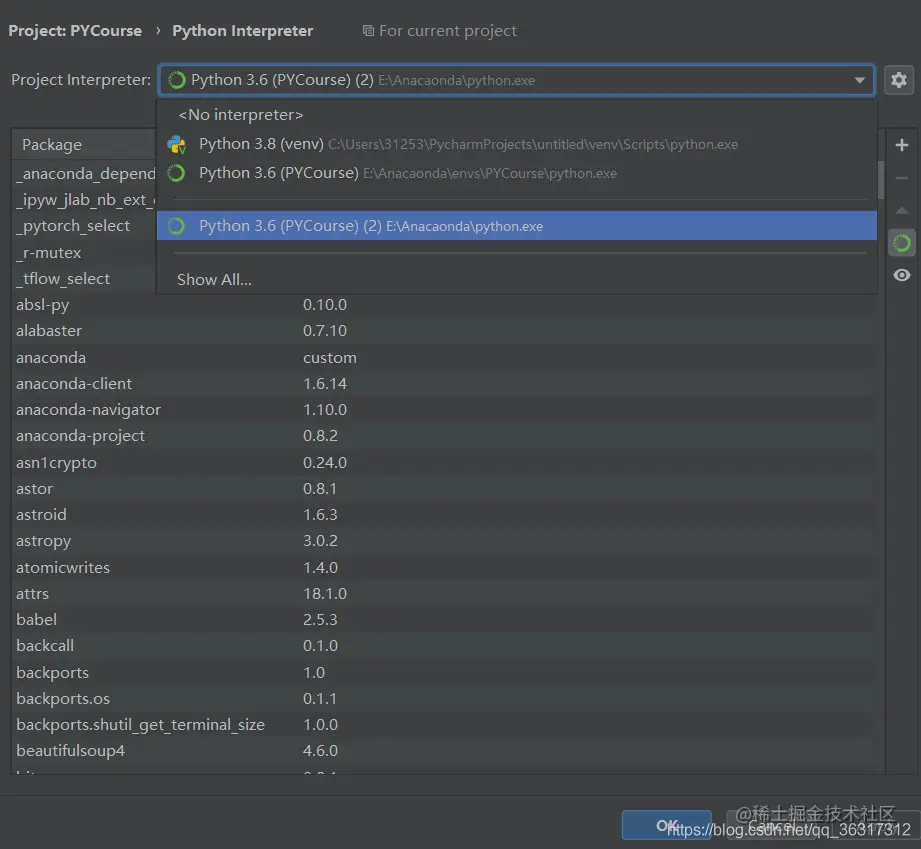
Task: Select the astropy package row
Action: [x=446, y=541]
